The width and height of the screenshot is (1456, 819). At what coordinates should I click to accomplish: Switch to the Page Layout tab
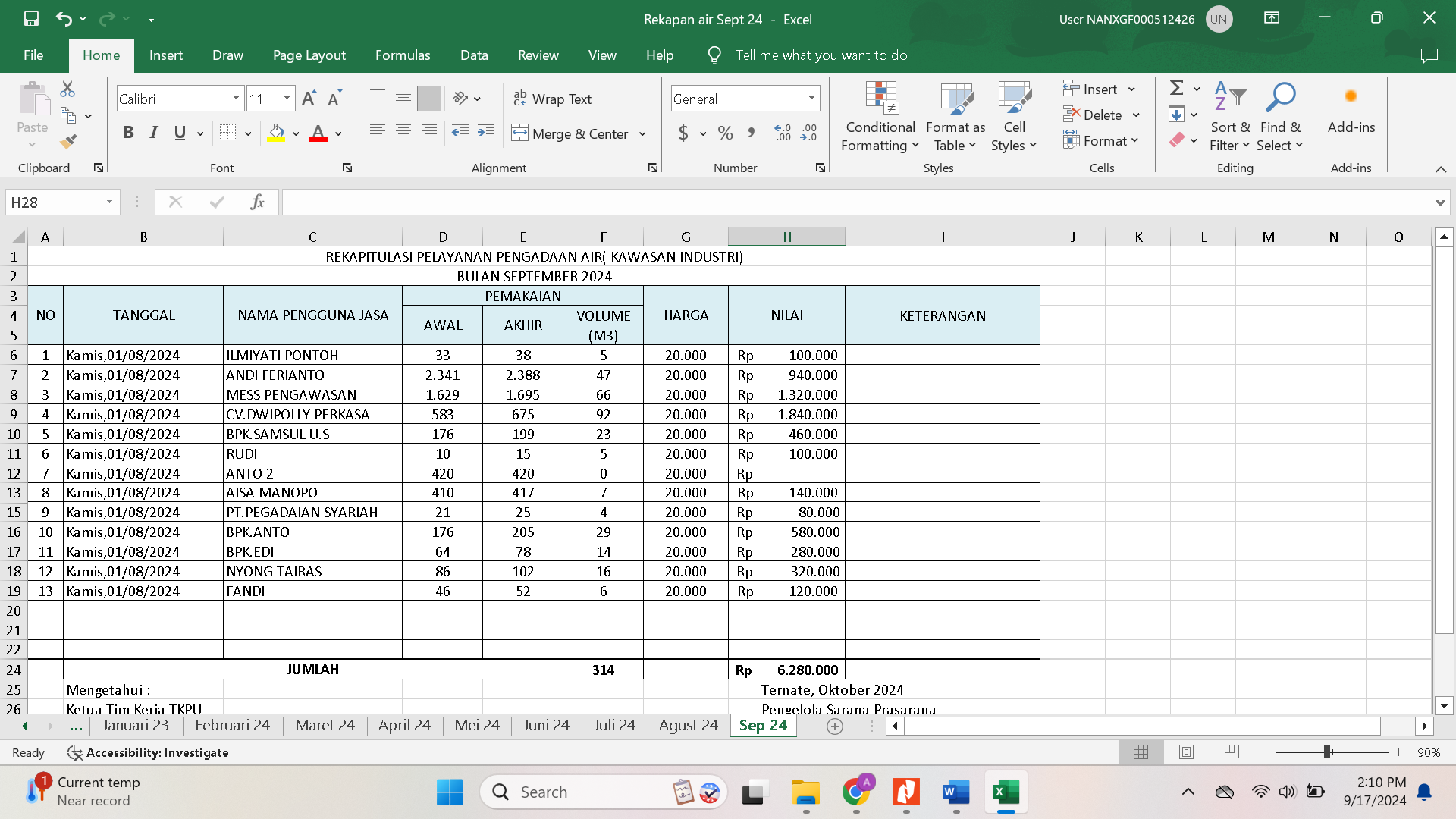pyautogui.click(x=309, y=55)
